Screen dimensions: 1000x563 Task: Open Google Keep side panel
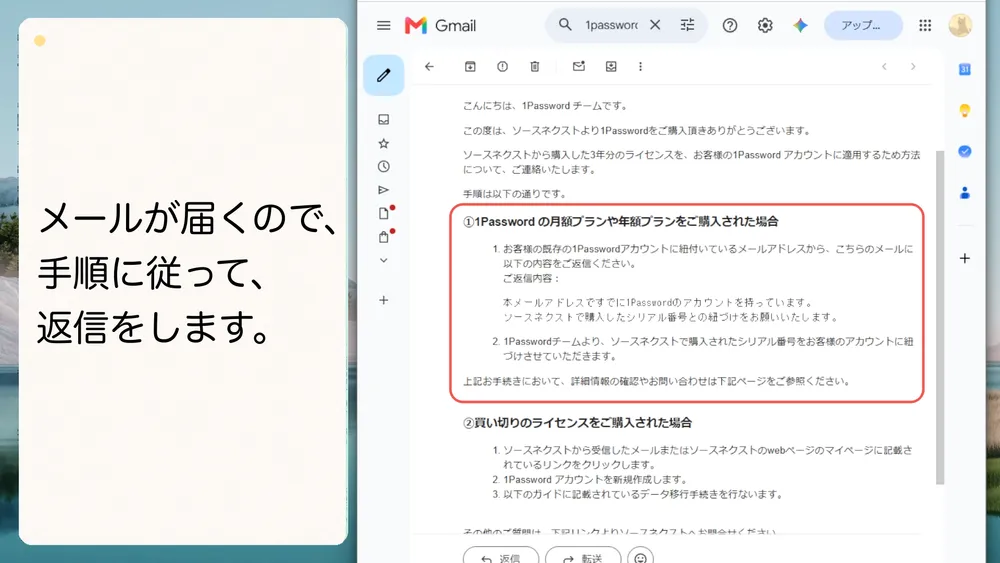tap(965, 110)
